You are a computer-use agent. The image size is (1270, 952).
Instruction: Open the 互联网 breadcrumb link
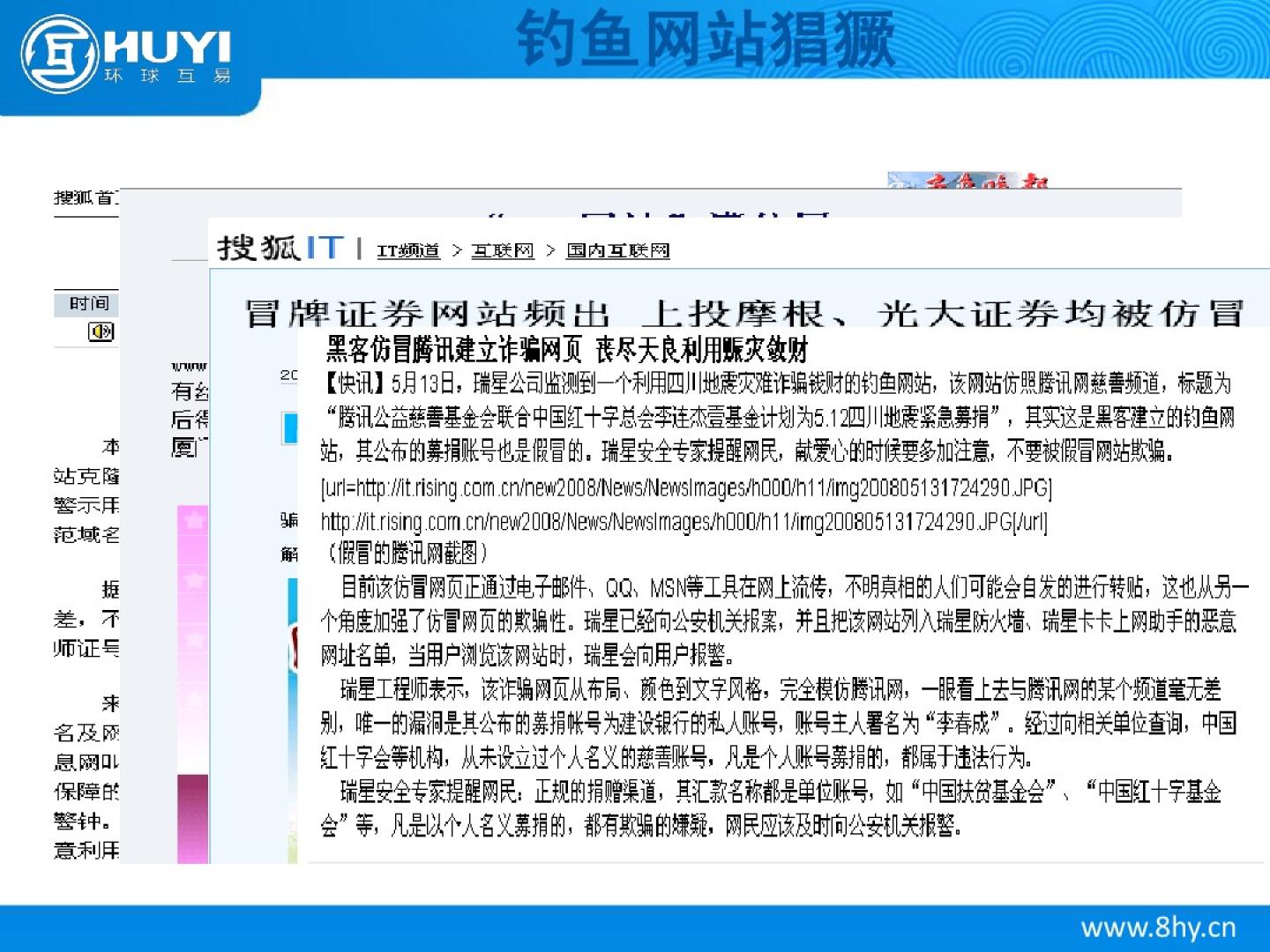(x=502, y=250)
